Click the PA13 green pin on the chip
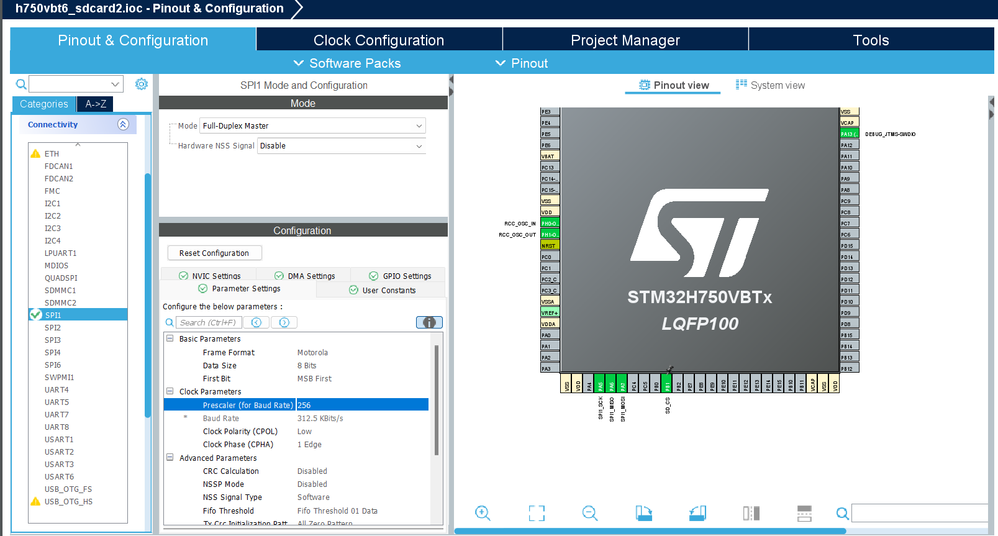The width and height of the screenshot is (998, 536). coord(849,134)
